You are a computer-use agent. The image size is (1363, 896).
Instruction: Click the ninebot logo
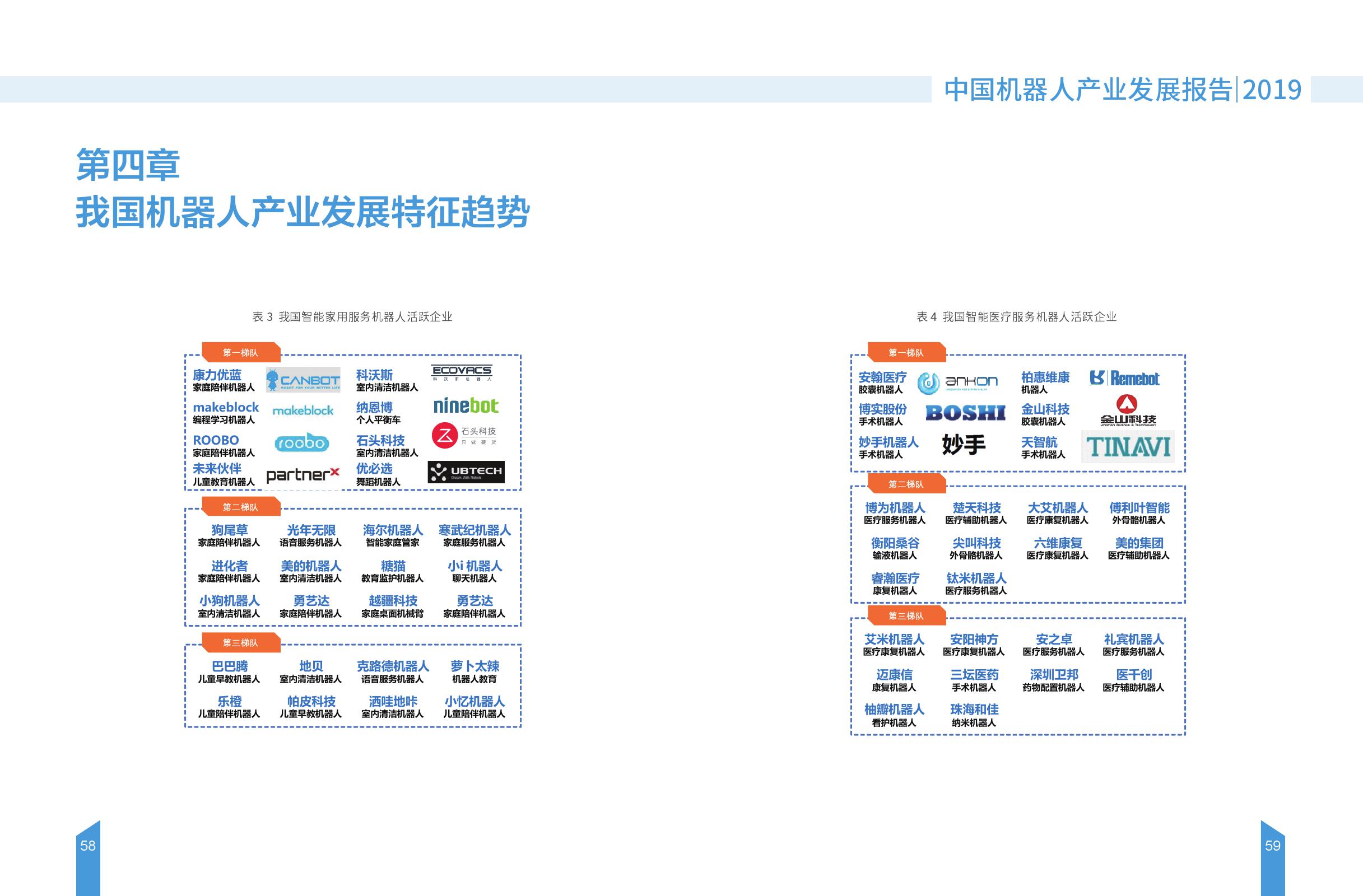[x=466, y=406]
